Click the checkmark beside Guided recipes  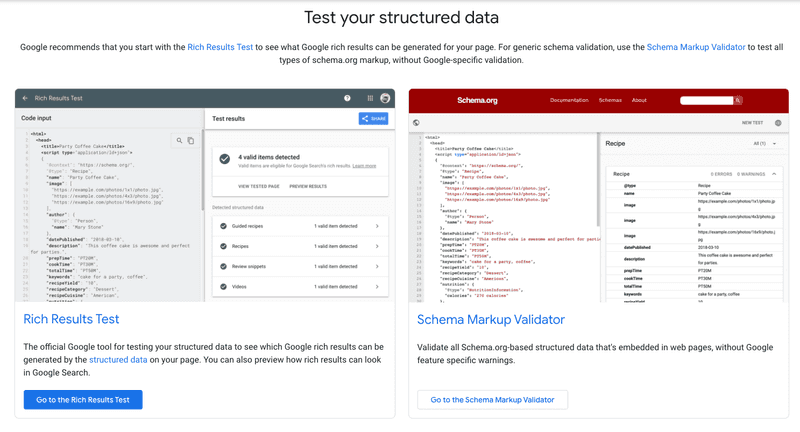[x=223, y=226]
